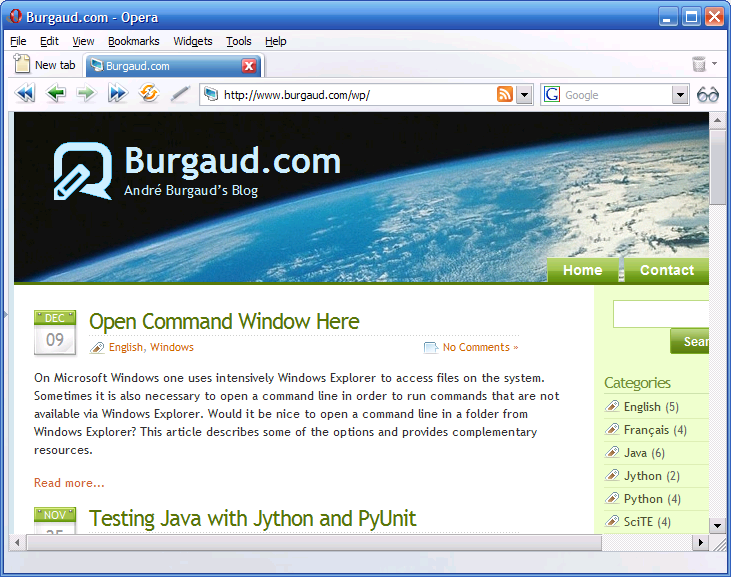Click pencil icon before English, Windows tags
The image size is (731, 577).
click(x=97, y=348)
